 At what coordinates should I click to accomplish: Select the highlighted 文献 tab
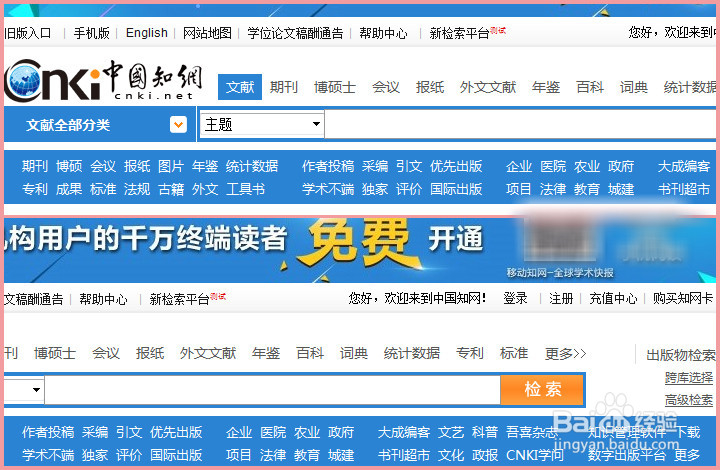tap(240, 87)
